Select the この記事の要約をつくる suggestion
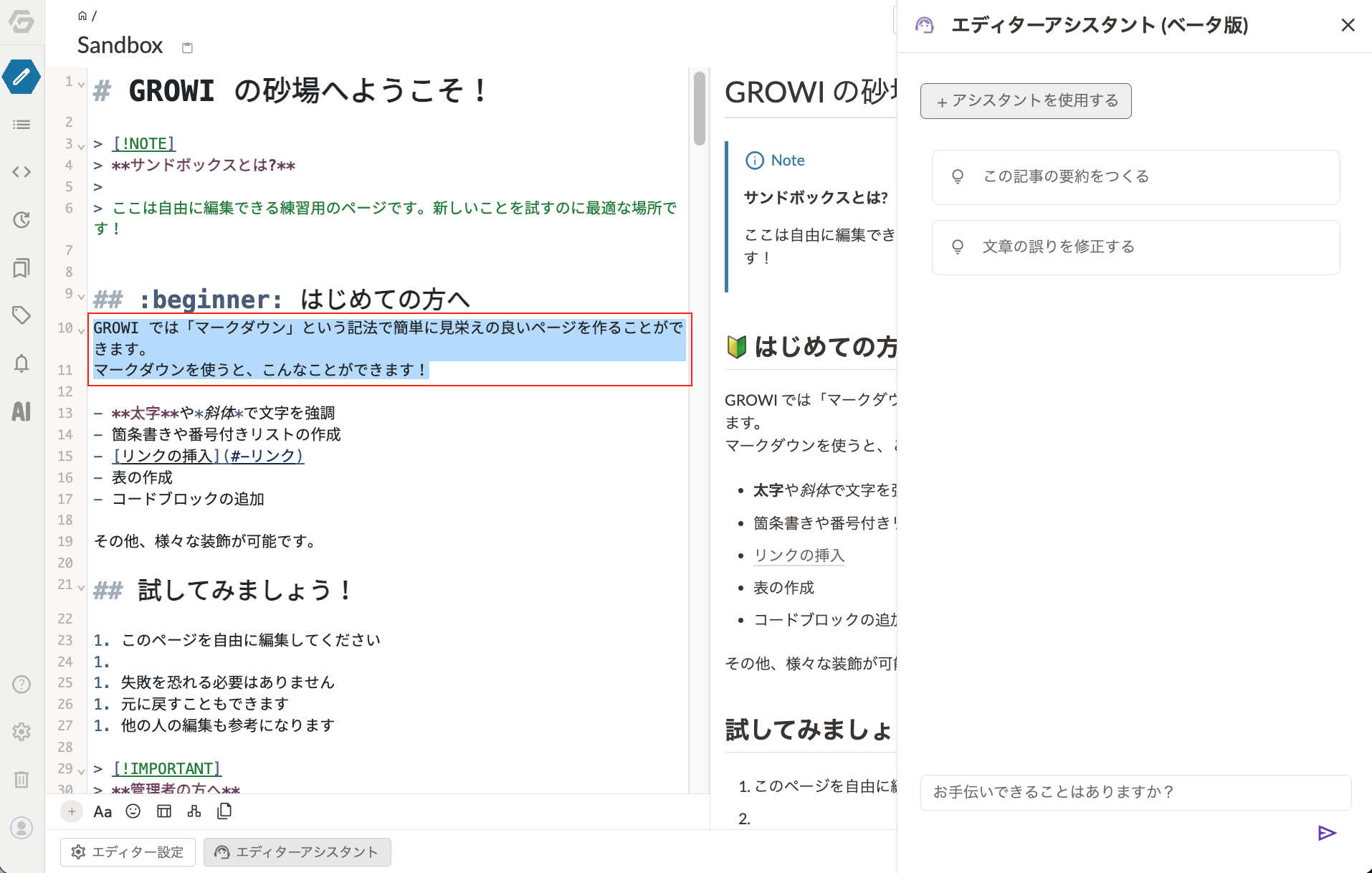This screenshot has height=873, width=1372. [x=1135, y=177]
